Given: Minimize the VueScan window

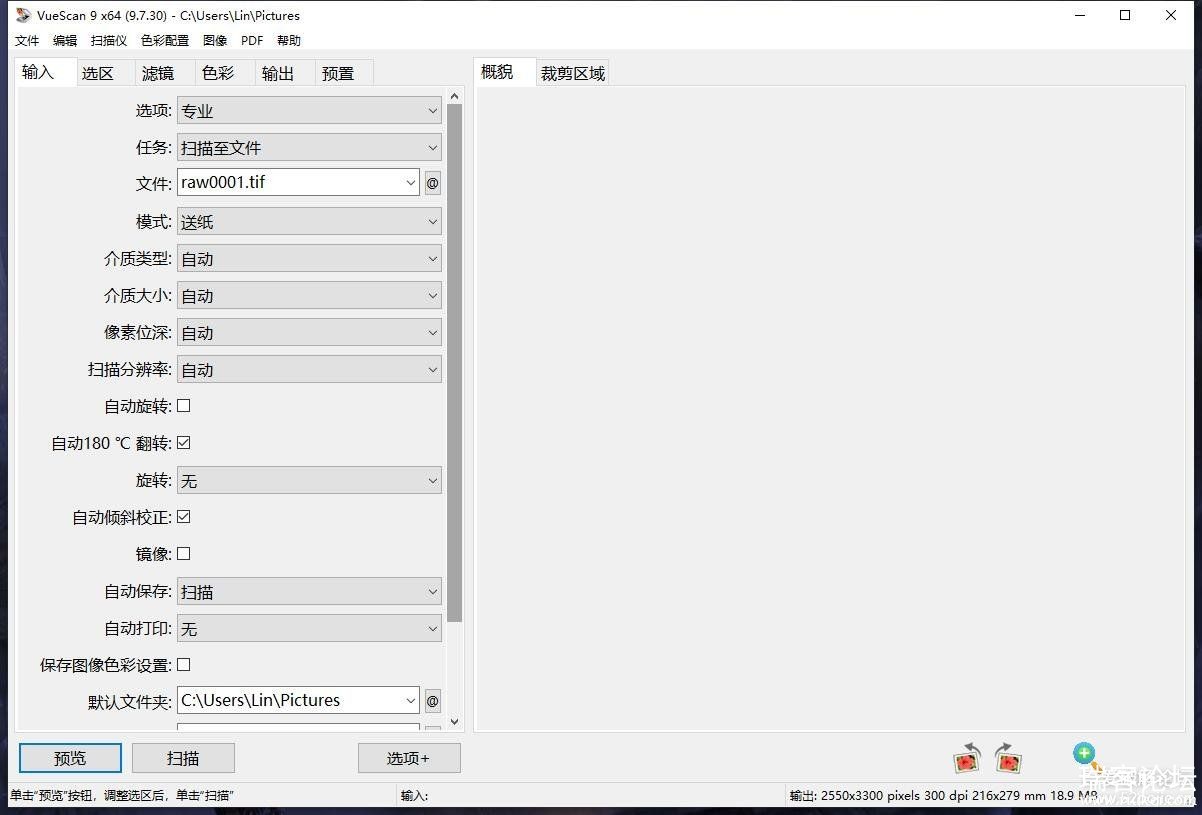Looking at the screenshot, I should coord(1079,15).
